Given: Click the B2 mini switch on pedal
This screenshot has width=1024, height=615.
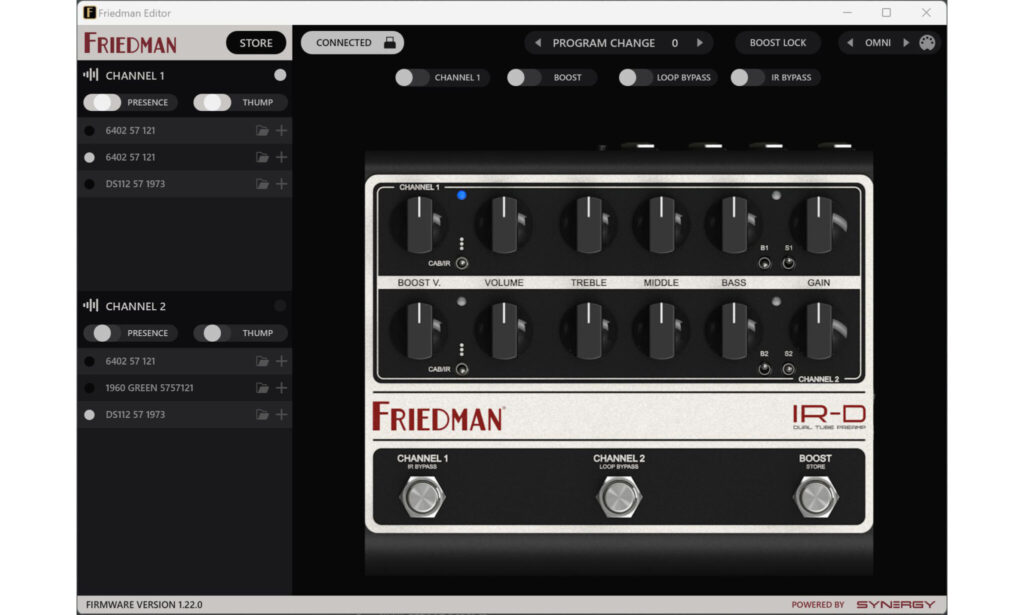Looking at the screenshot, I should click(764, 370).
